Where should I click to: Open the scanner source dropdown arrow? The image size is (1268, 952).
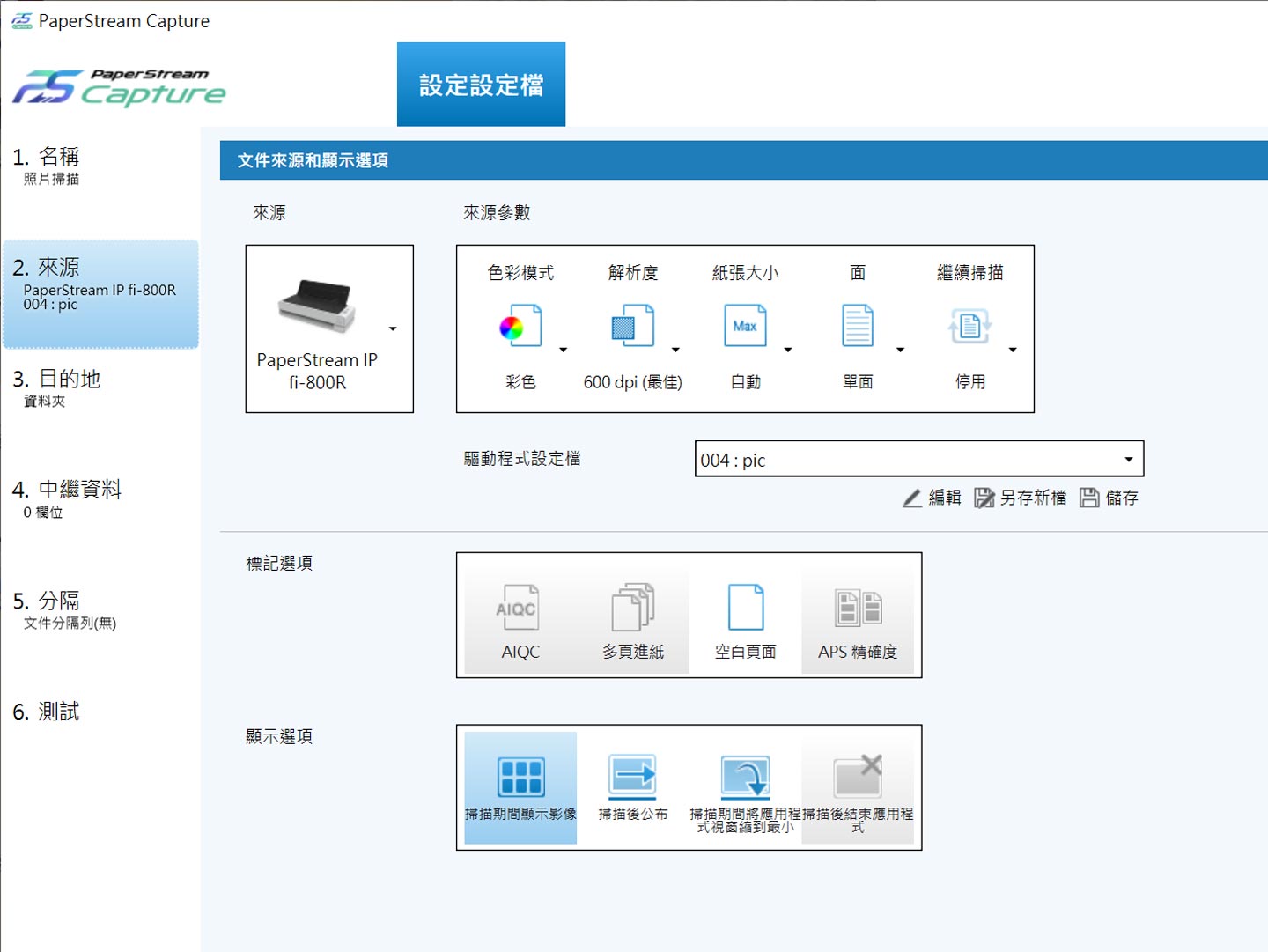(393, 329)
